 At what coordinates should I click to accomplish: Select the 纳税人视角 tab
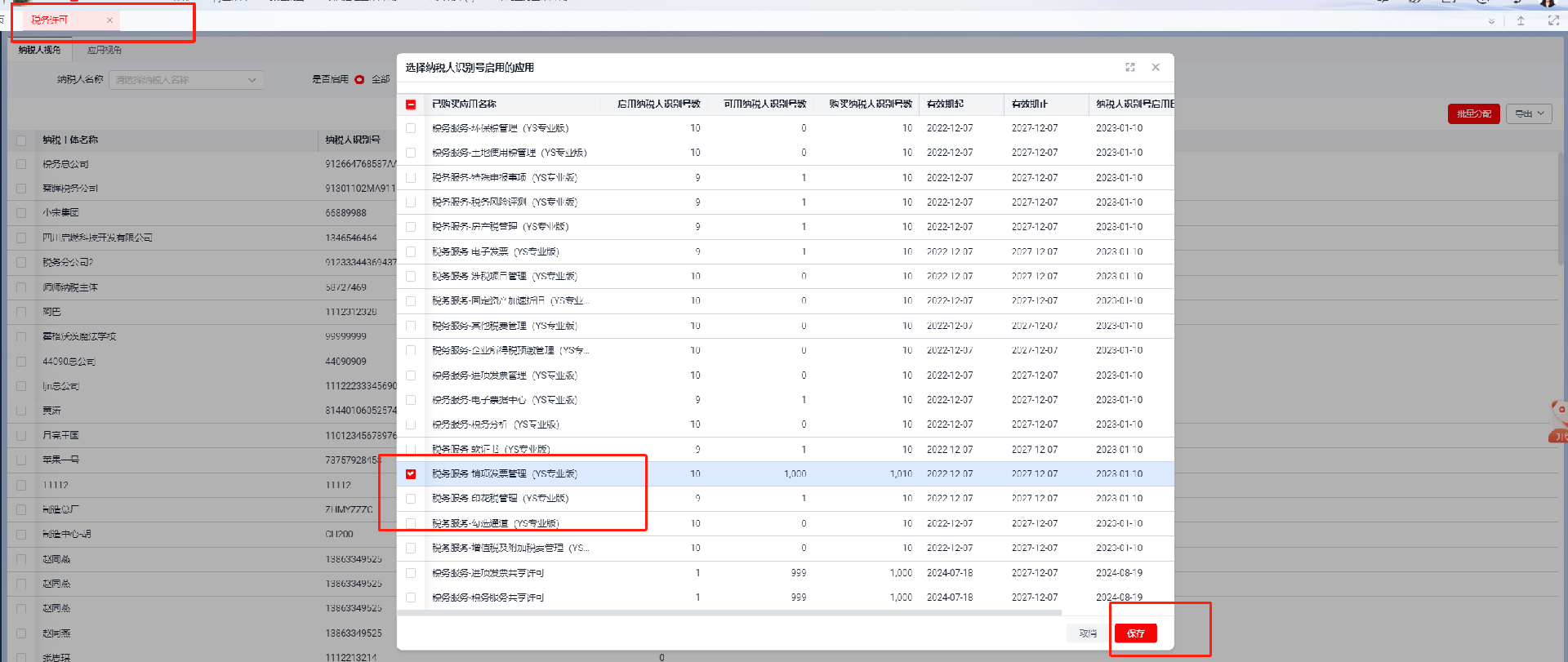40,51
